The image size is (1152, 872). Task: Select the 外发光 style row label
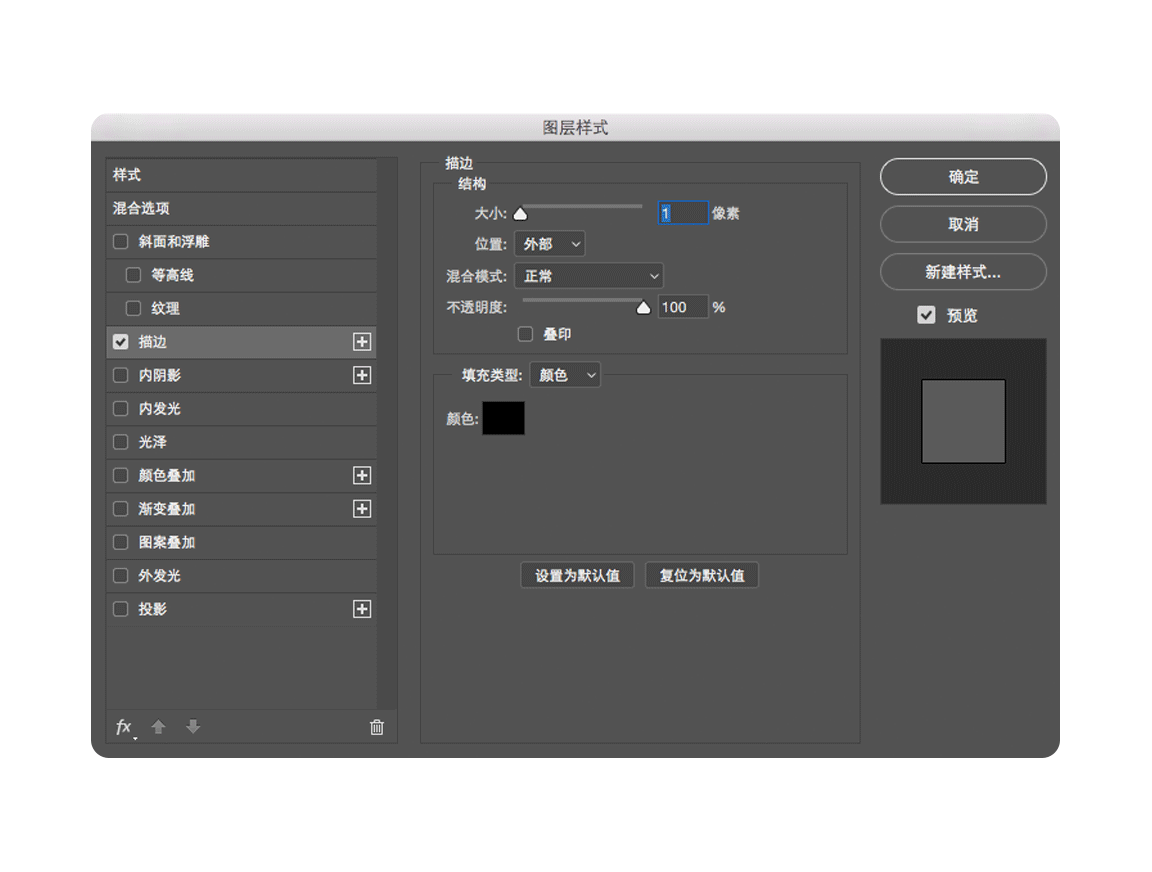tap(159, 576)
